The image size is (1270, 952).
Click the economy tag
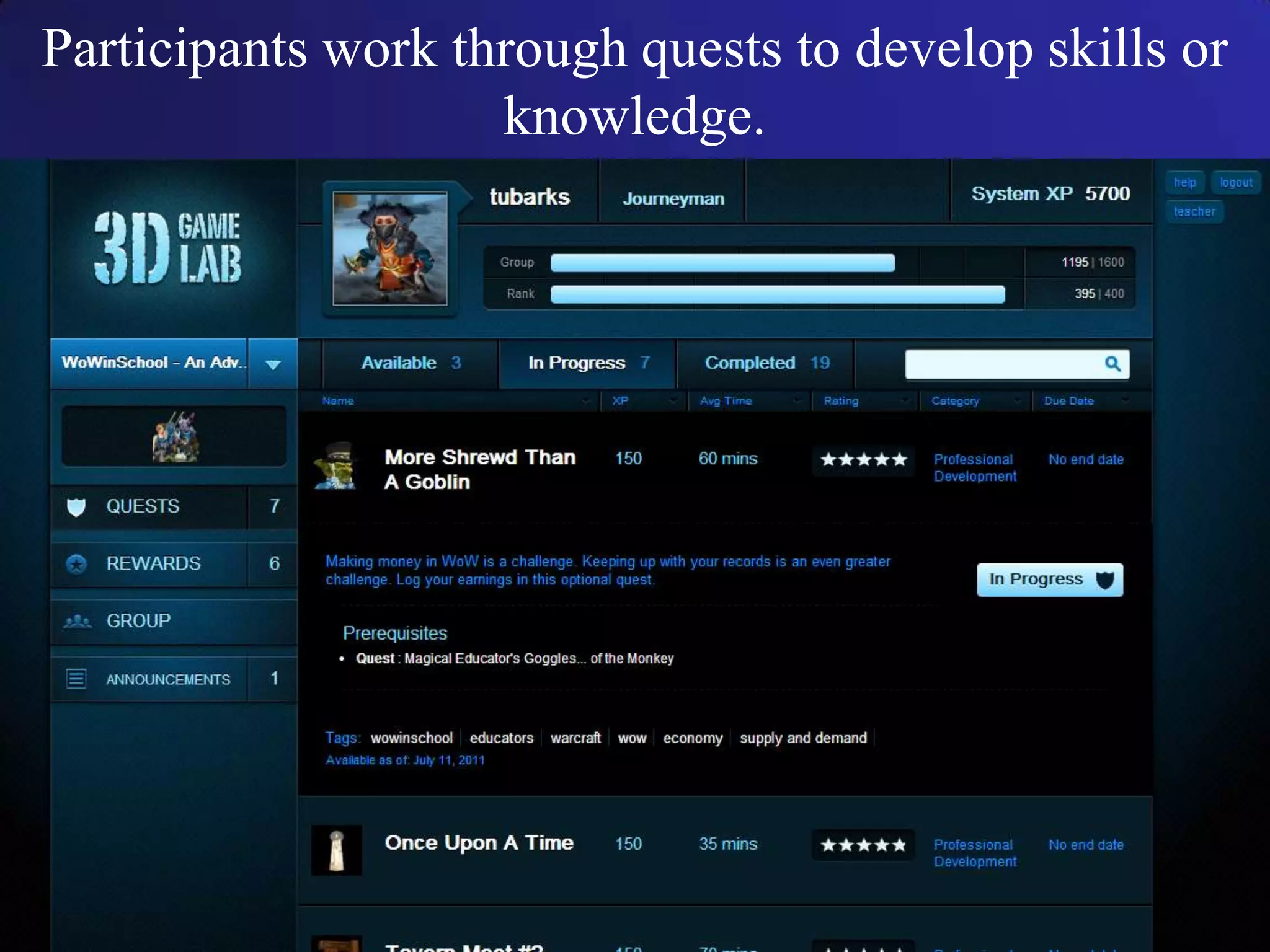tap(693, 738)
